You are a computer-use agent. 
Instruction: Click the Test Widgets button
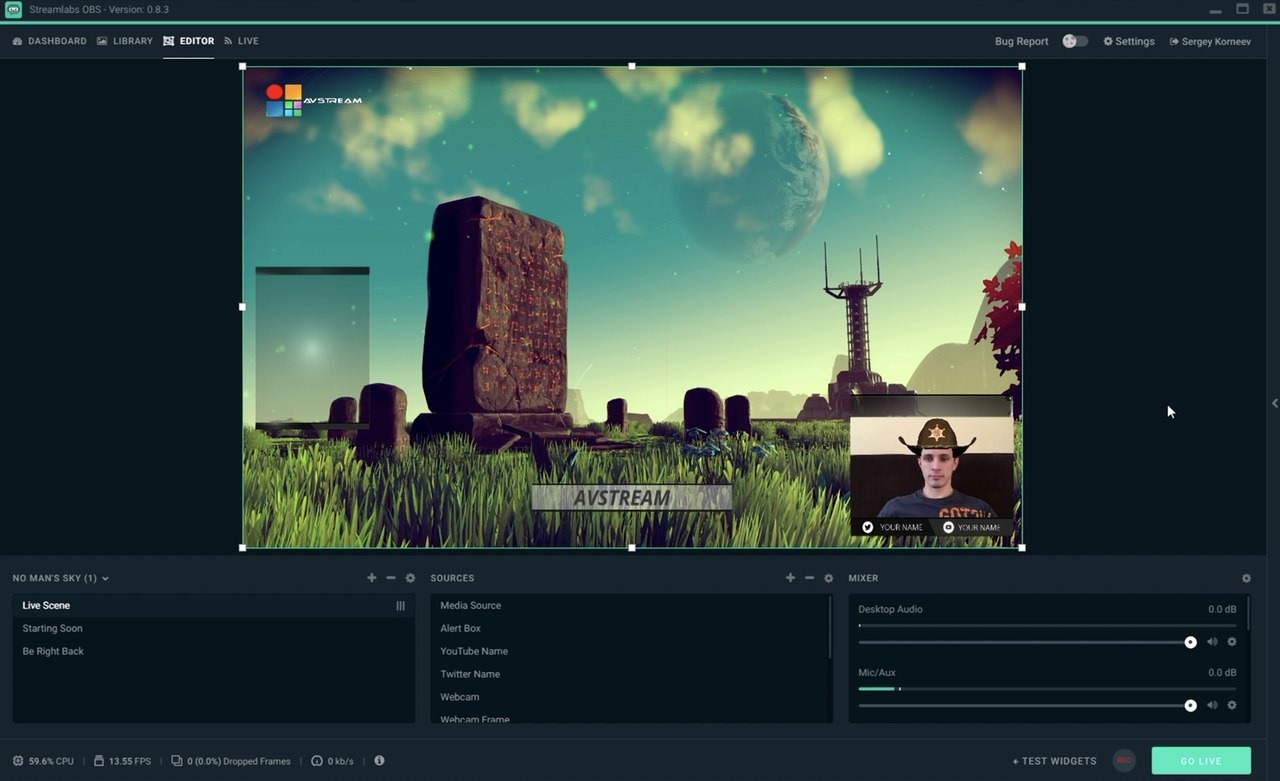1054,761
